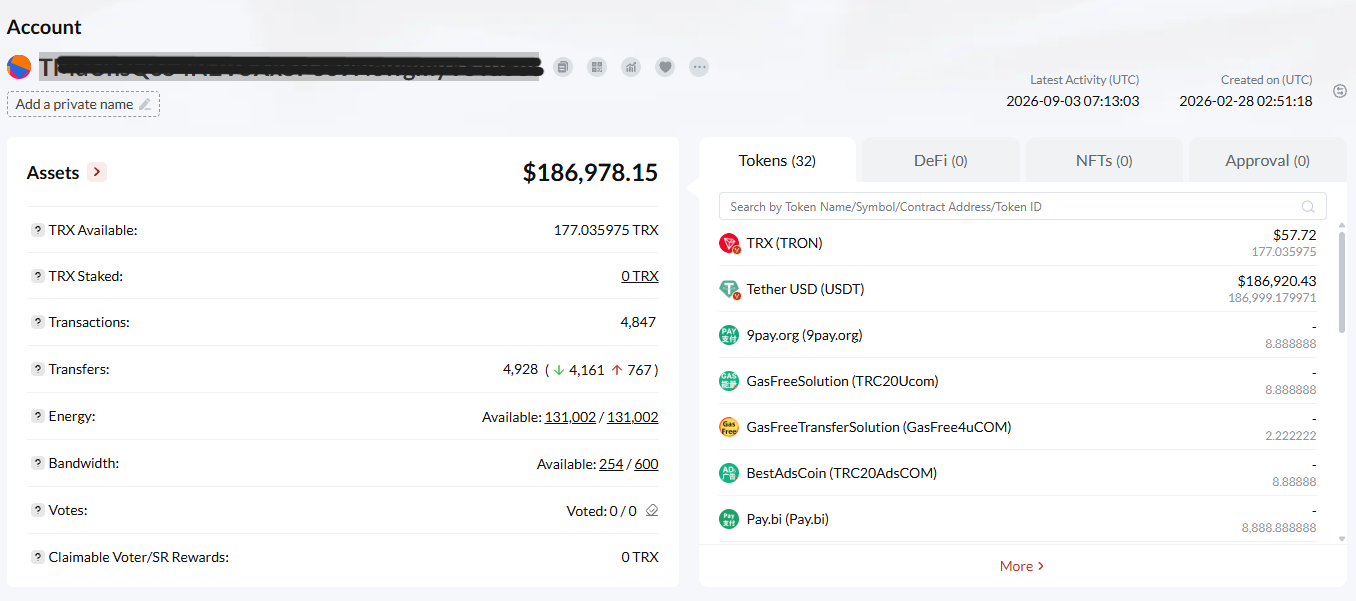The width and height of the screenshot is (1356, 601).
Task: Click the TRX (TRON) token logo
Action: (x=729, y=243)
